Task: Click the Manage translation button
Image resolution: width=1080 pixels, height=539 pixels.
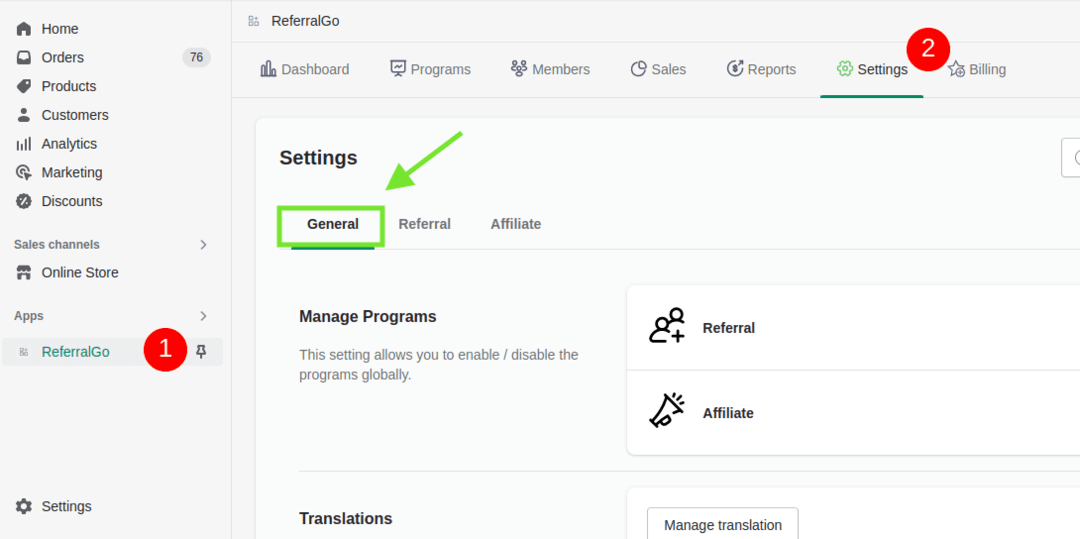Action: point(722,525)
